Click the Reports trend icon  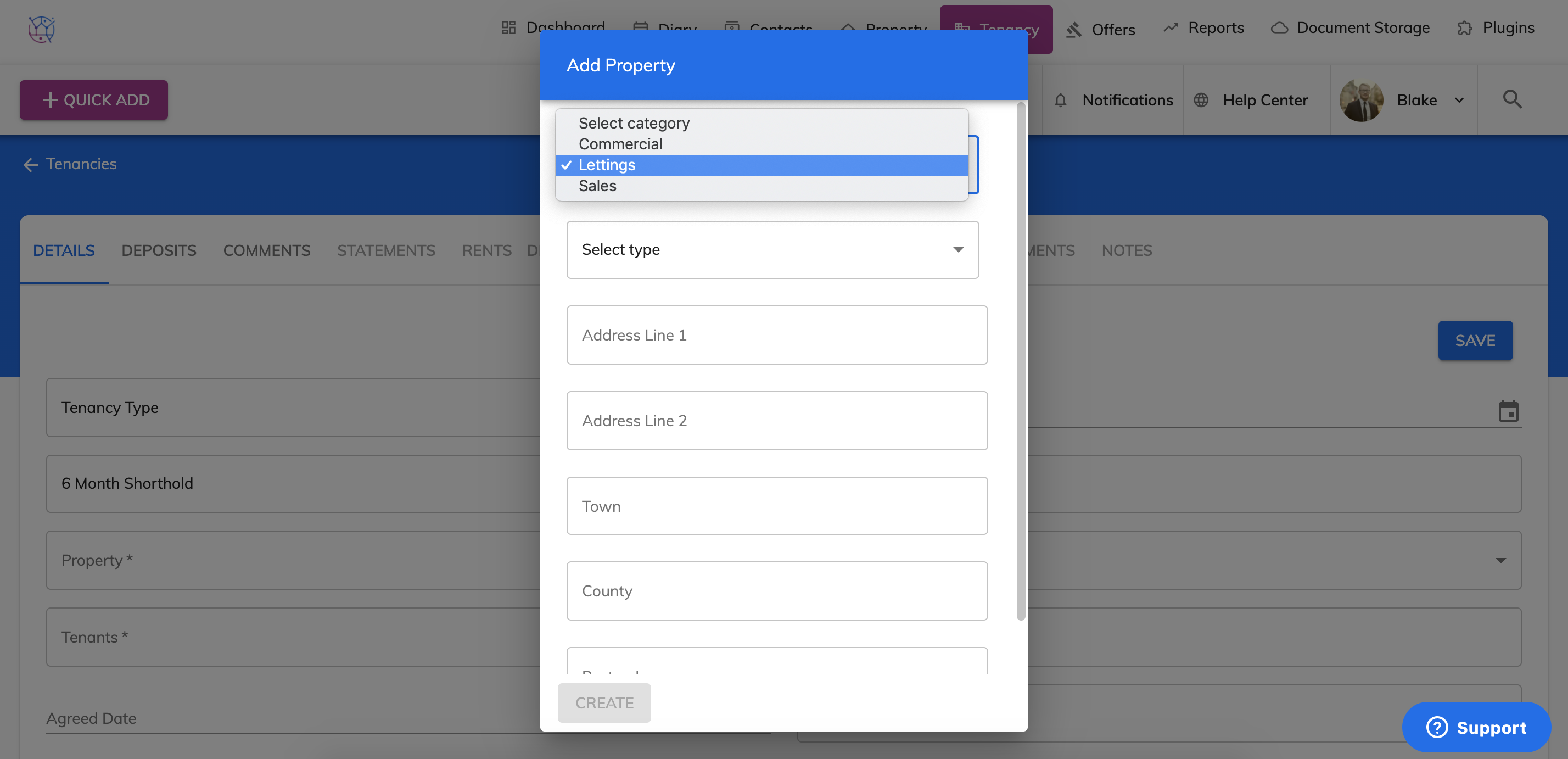[1171, 28]
